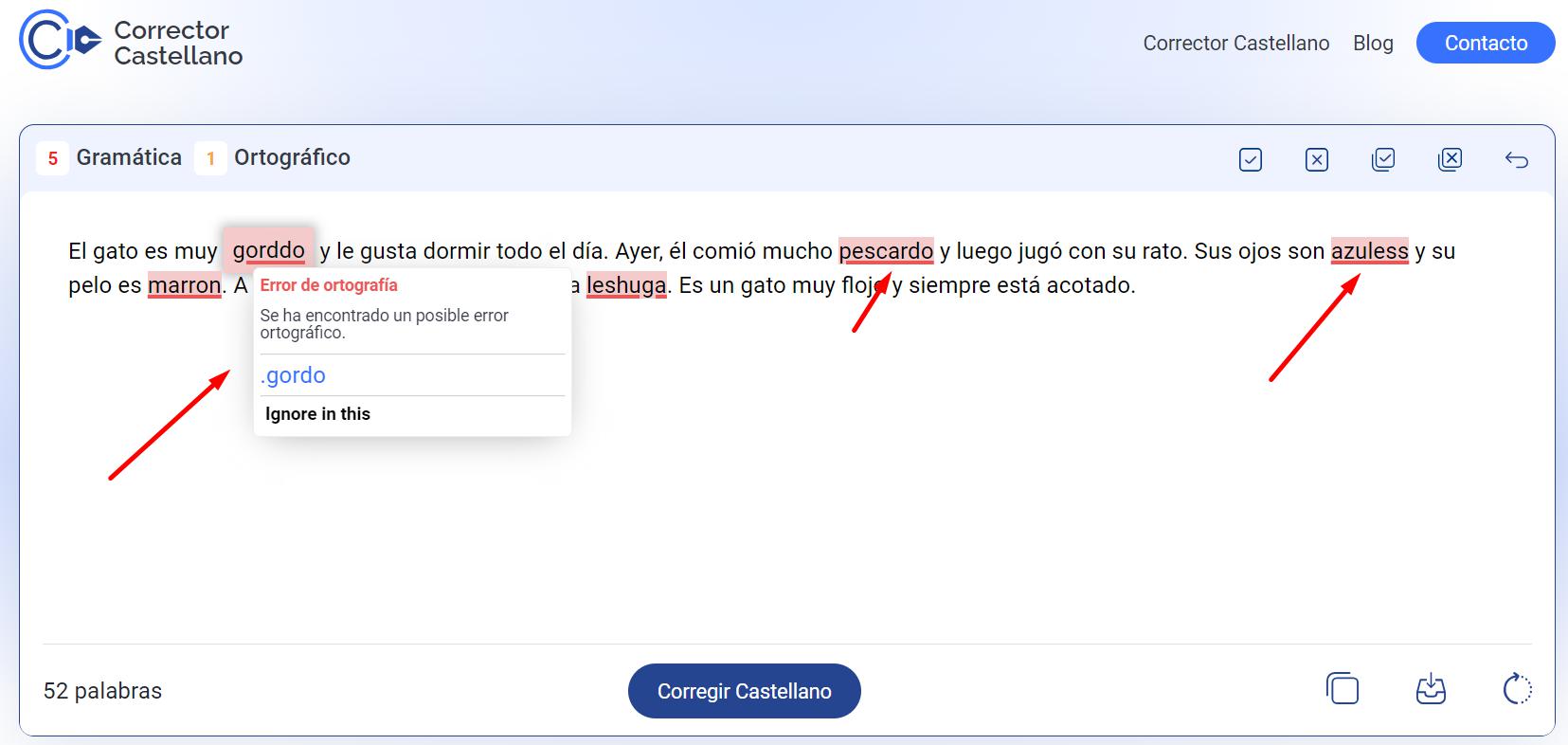Select the Ortográfico error counter

(273, 157)
